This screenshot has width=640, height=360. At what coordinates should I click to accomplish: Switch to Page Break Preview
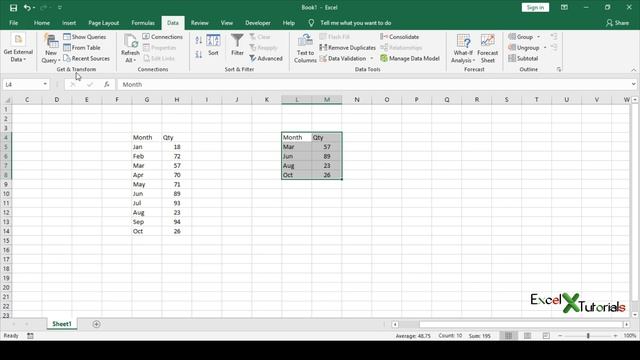pos(546,336)
